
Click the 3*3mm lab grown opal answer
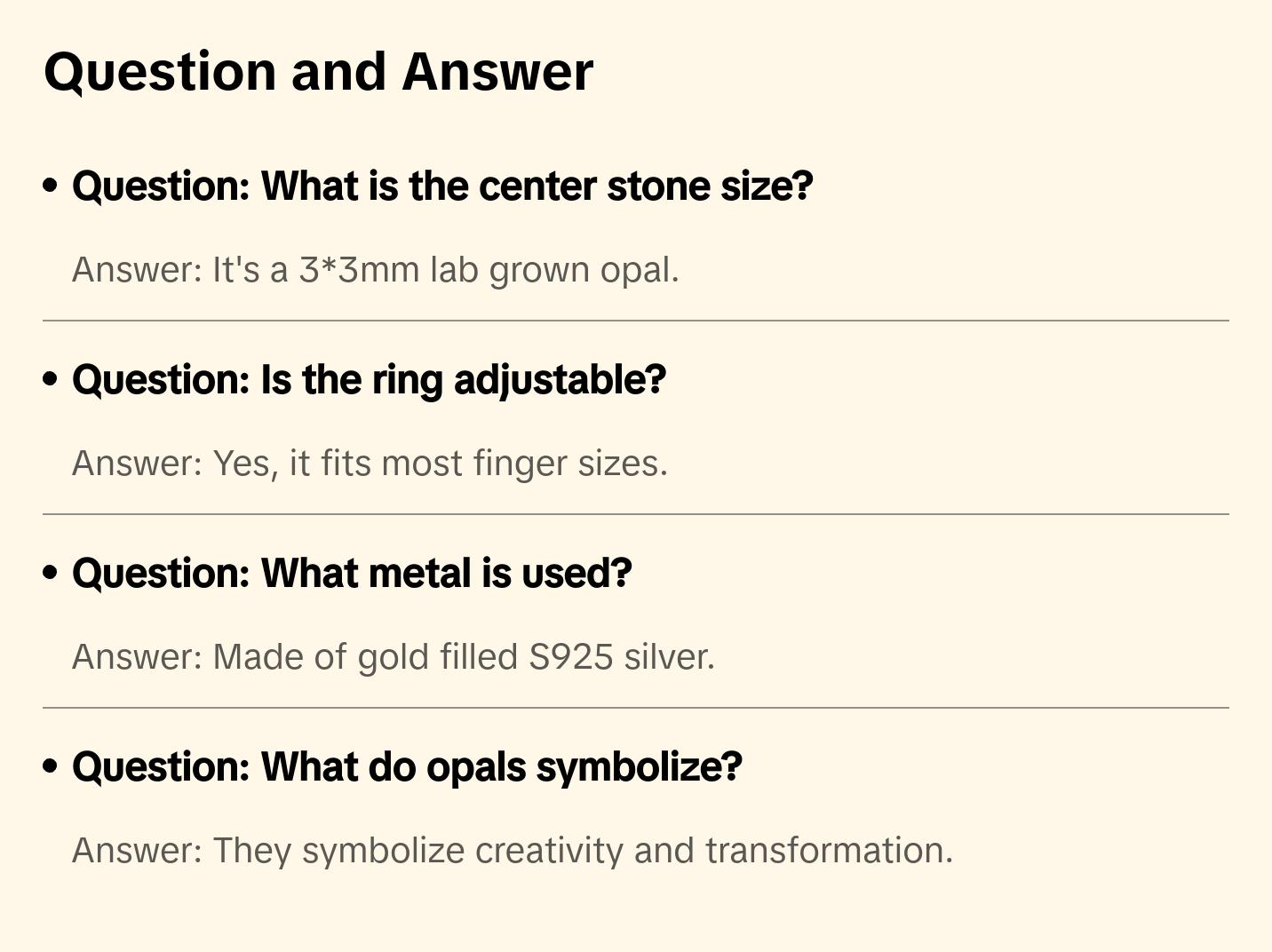point(375,270)
